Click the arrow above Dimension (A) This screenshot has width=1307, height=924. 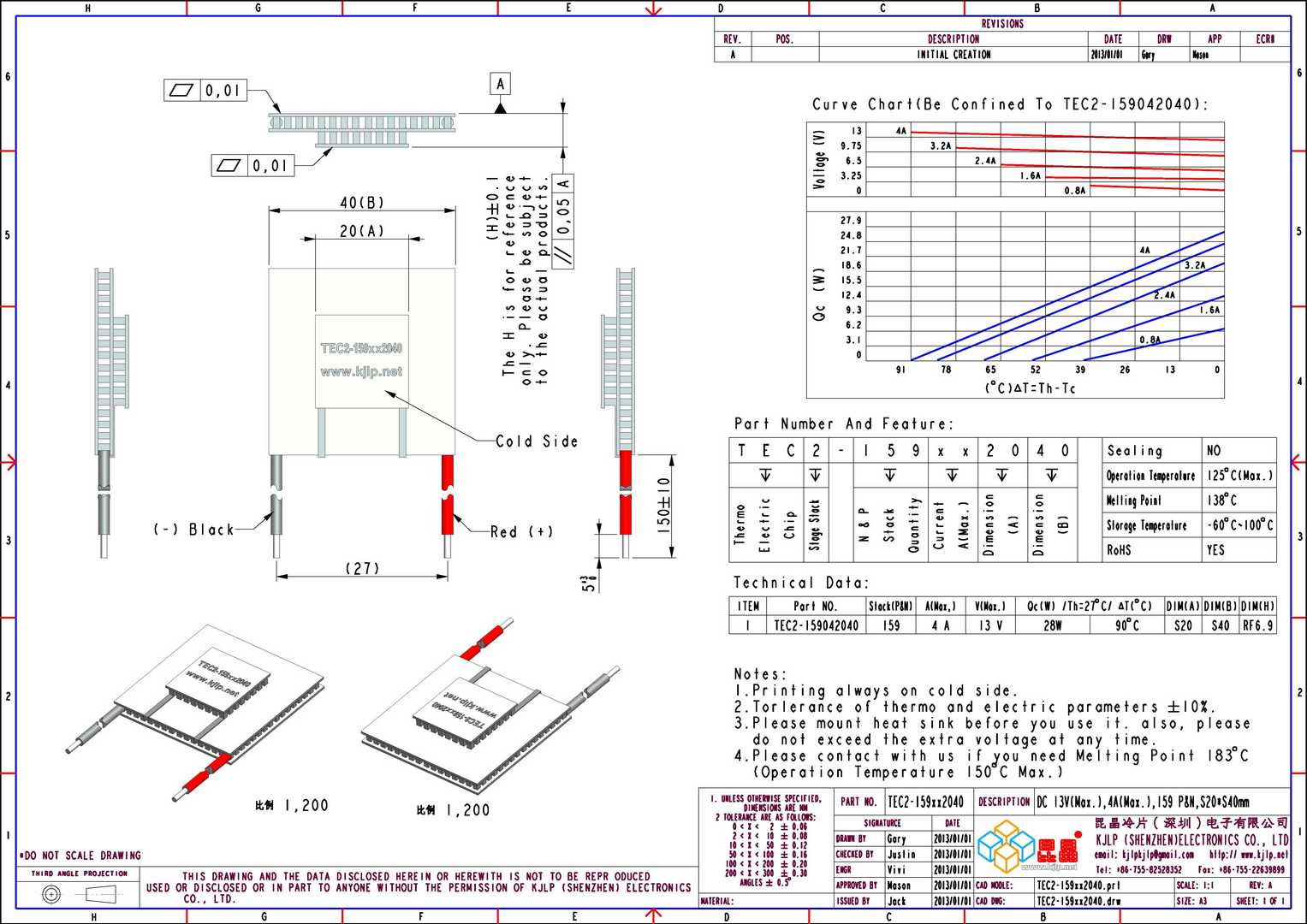(1001, 475)
